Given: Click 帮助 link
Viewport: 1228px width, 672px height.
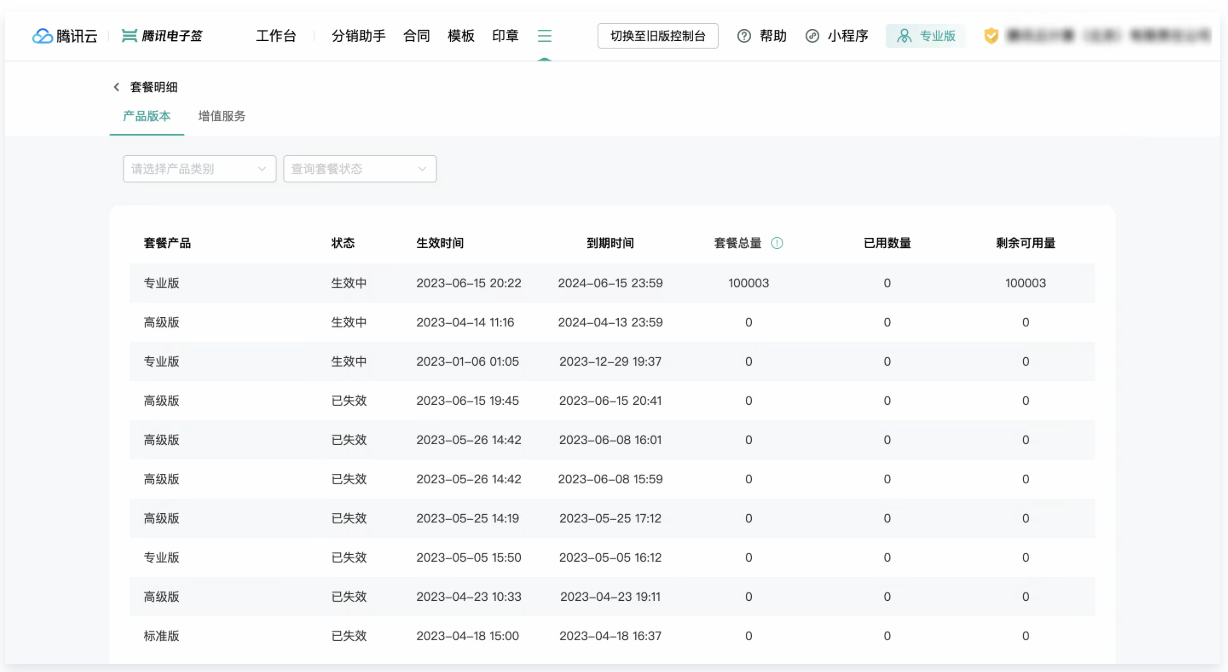Looking at the screenshot, I should 773,36.
